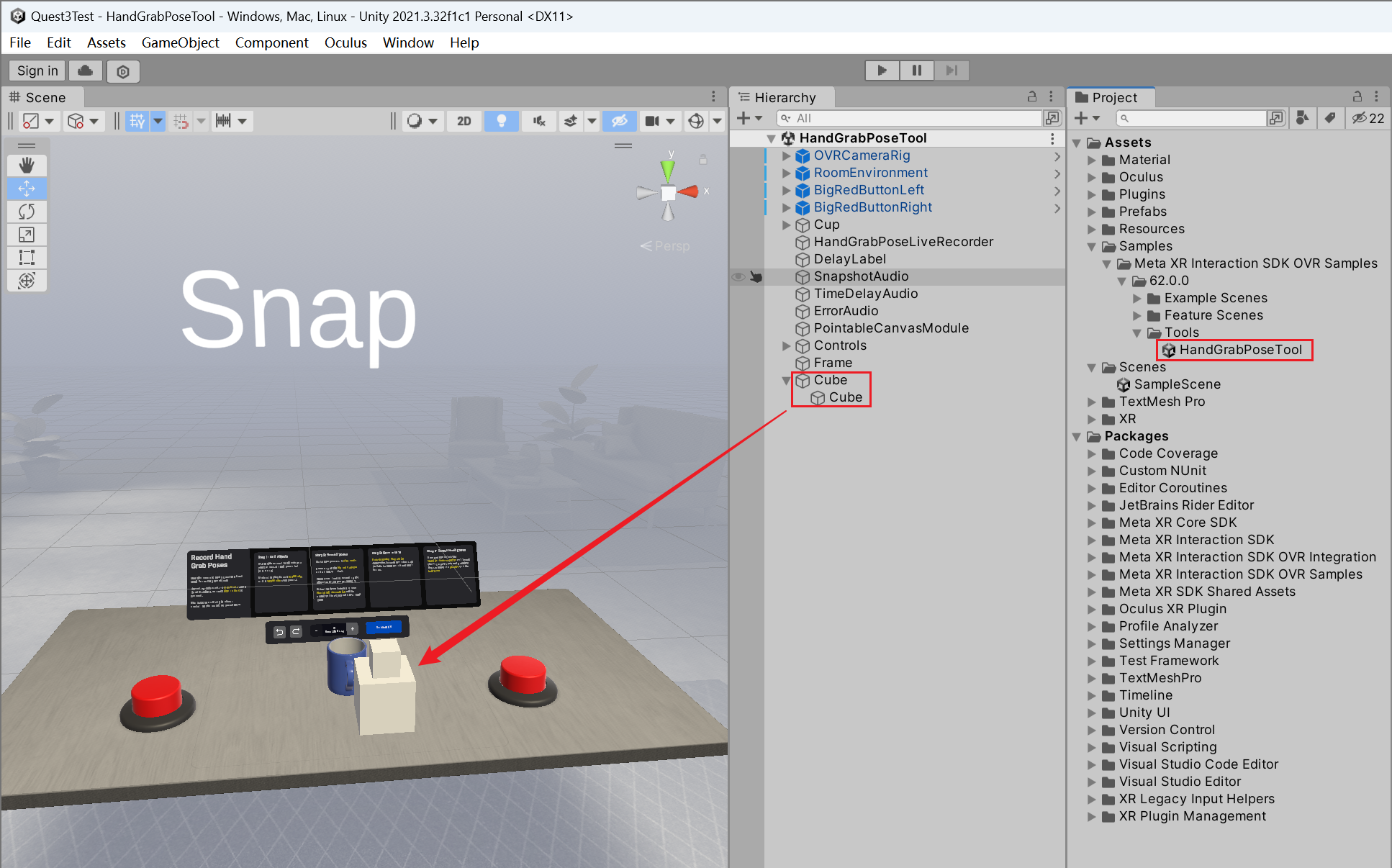Open Hierarchy add (+) dropdown
Screen dimensions: 1392x868
pos(749,118)
